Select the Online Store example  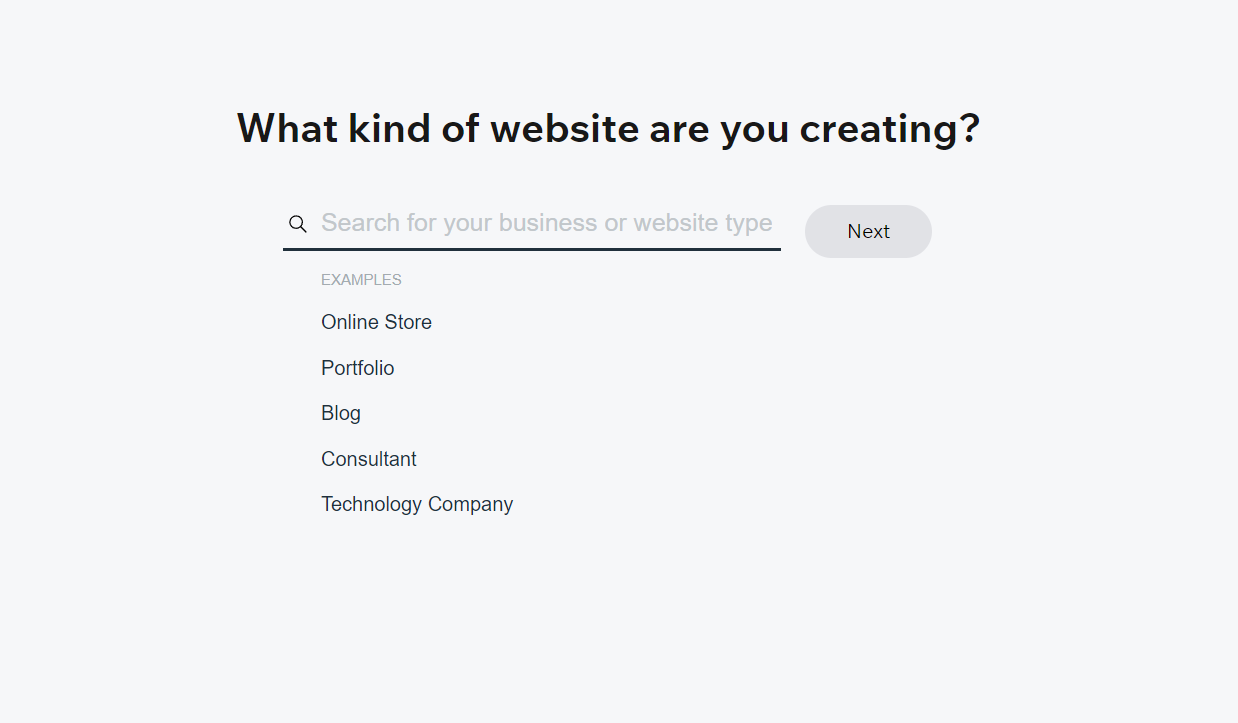click(376, 322)
